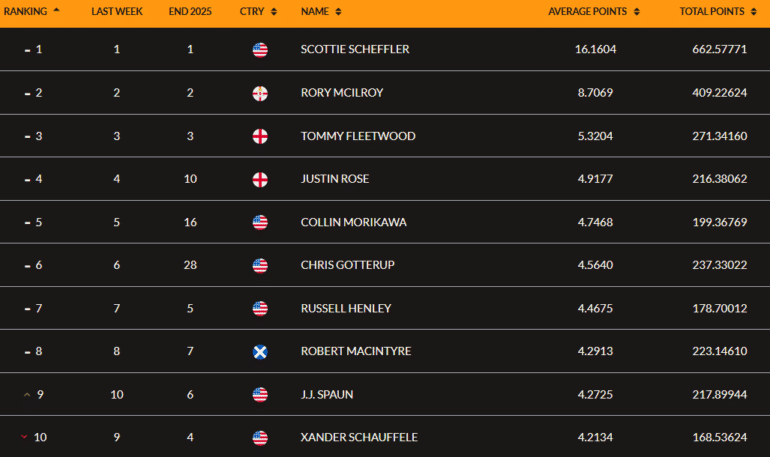Click Rory McIlroy's Northern Ireland flag icon

(x=260, y=93)
